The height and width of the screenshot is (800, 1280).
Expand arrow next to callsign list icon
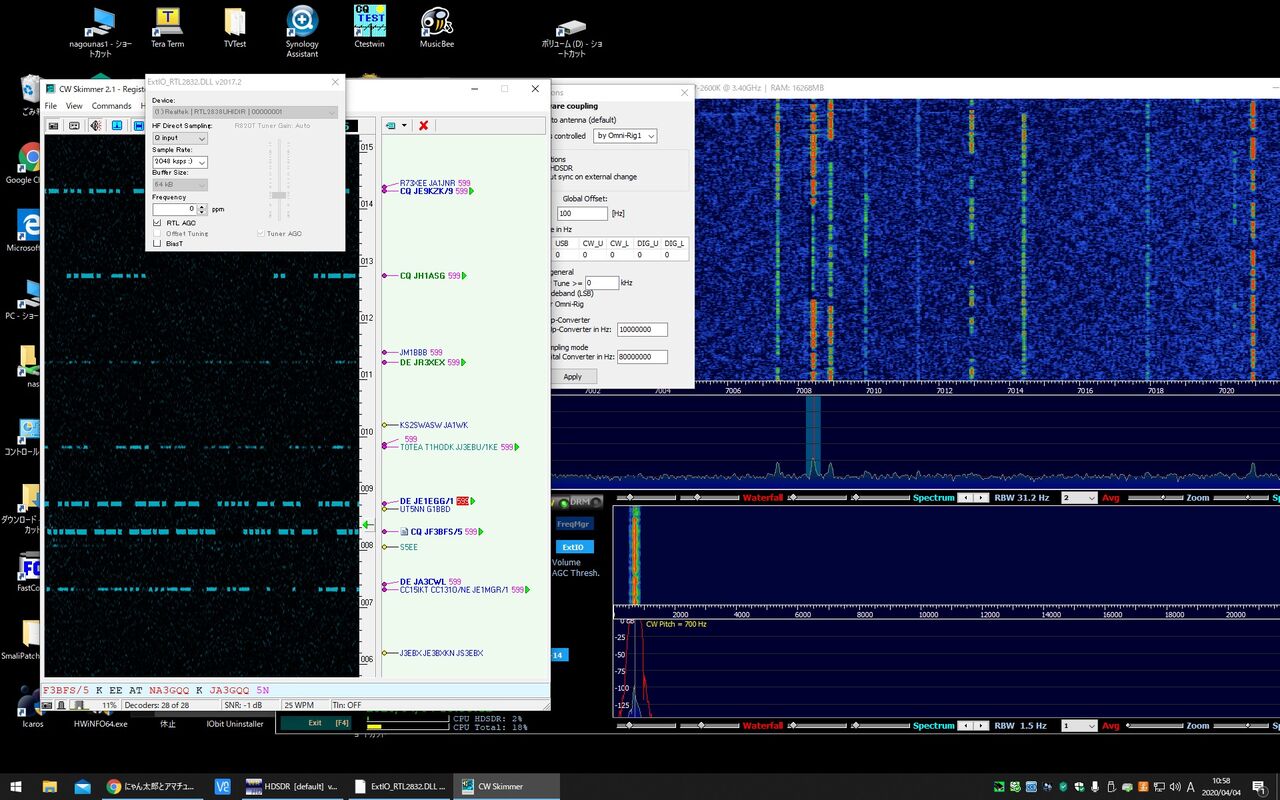404,126
